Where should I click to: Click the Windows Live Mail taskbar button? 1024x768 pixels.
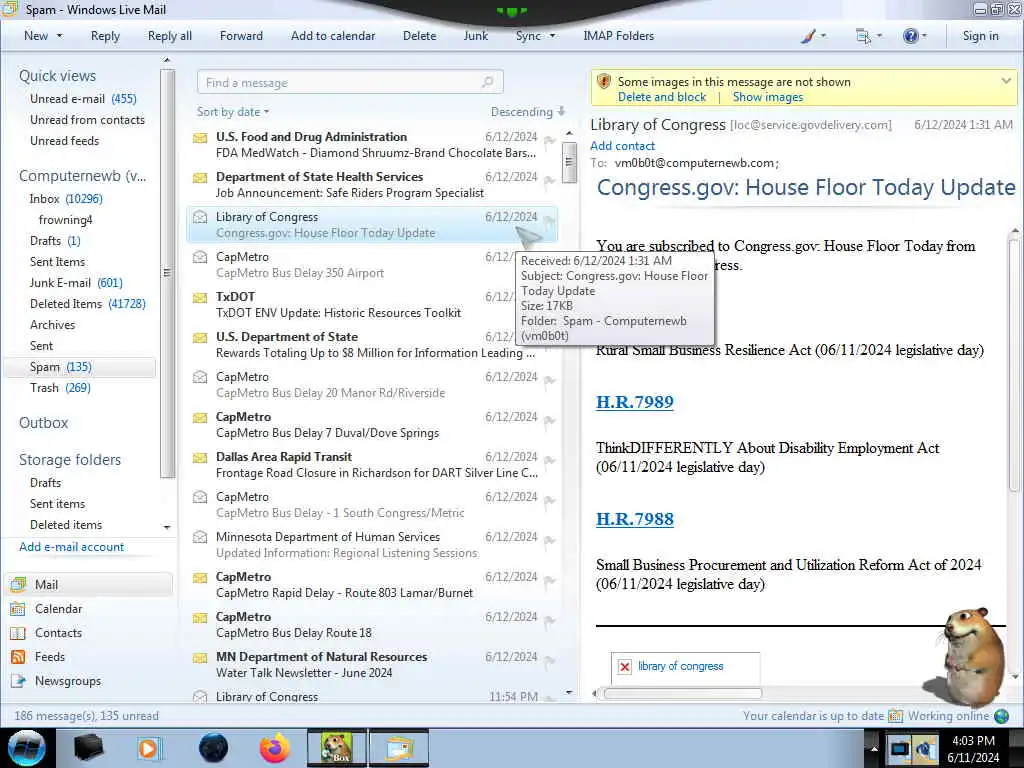pyautogui.click(x=399, y=748)
